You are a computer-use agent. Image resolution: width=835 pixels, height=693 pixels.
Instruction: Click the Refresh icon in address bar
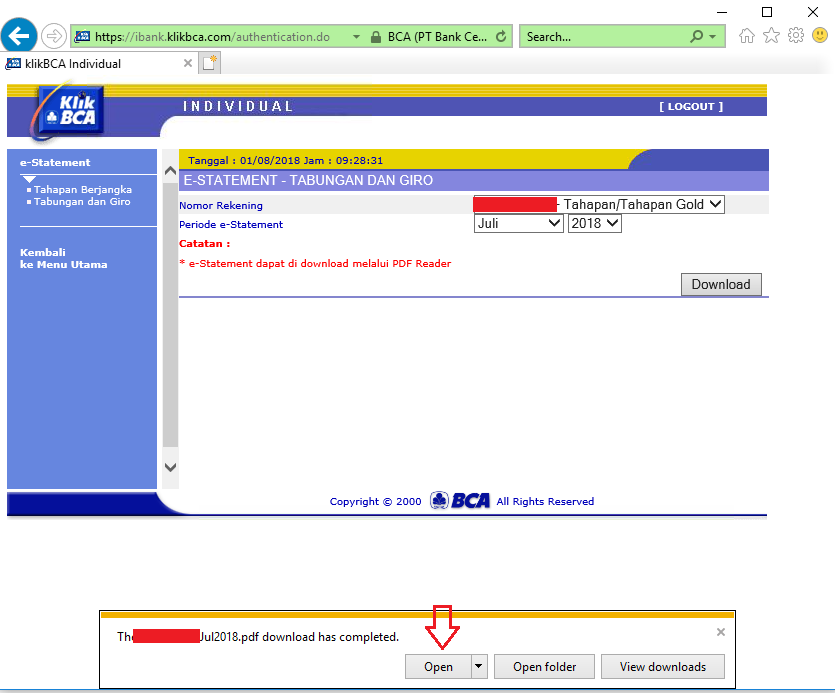tap(501, 37)
